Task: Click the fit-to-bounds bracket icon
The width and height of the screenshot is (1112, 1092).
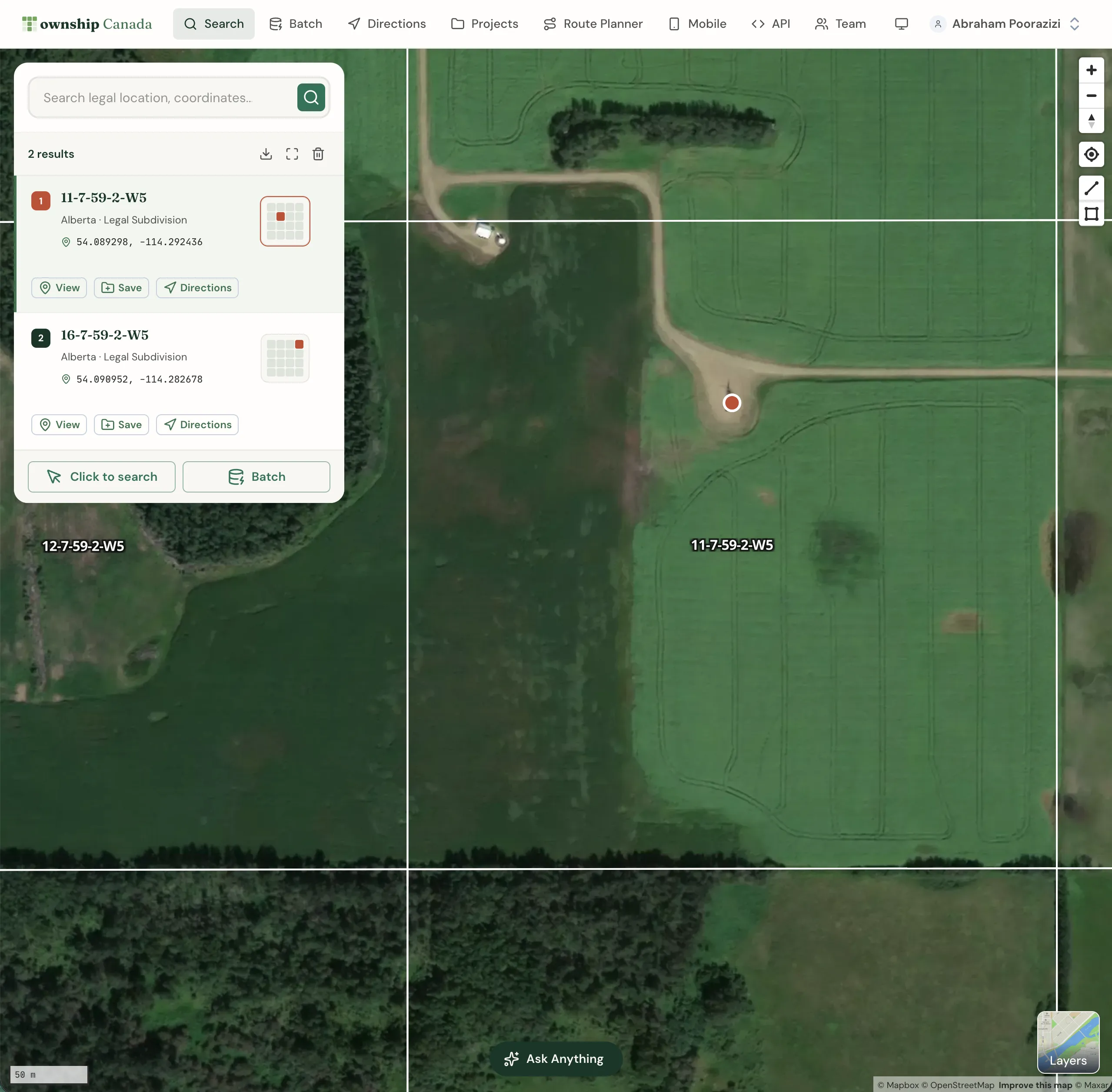Action: pyautogui.click(x=292, y=154)
